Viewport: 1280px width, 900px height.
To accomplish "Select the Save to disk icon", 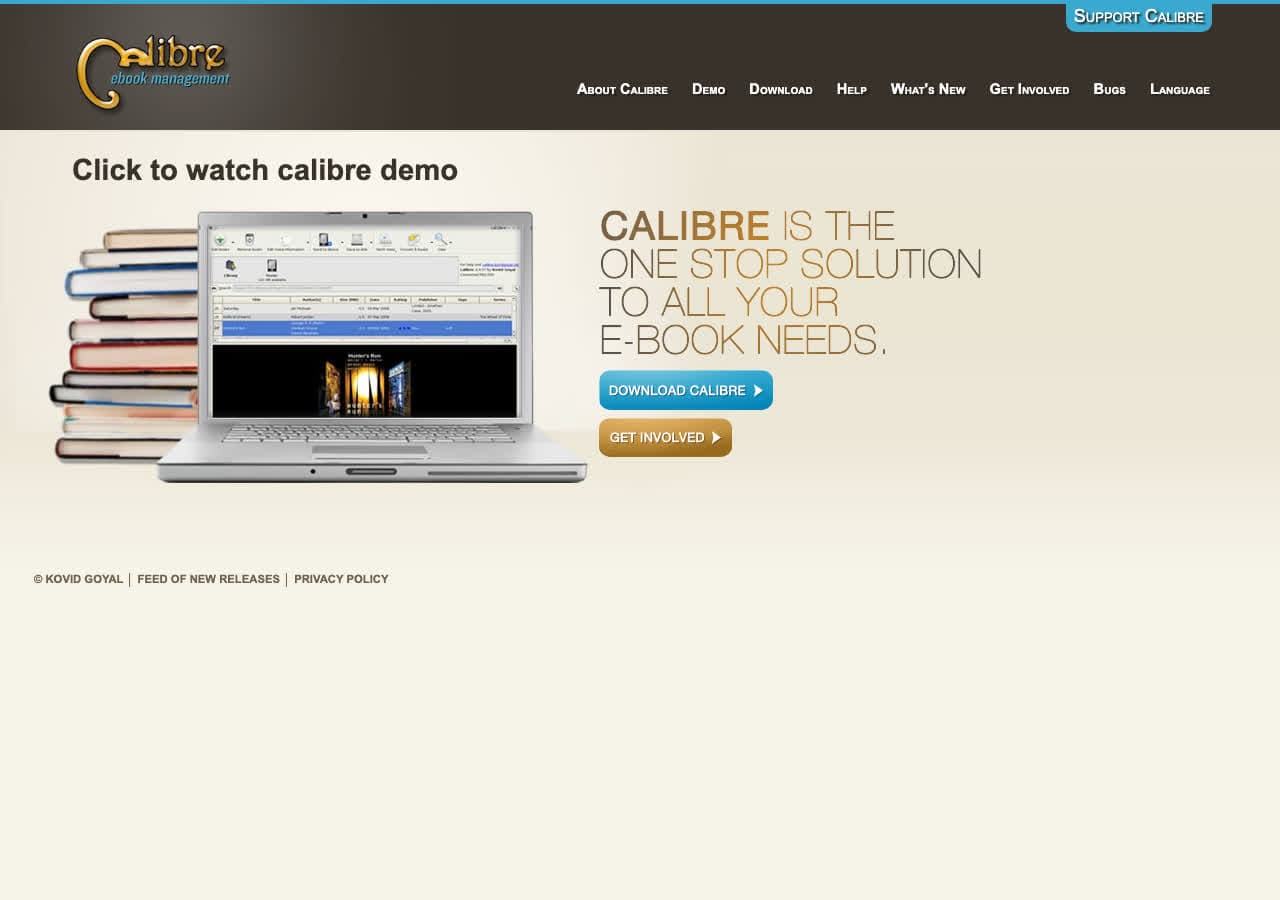I will [356, 240].
